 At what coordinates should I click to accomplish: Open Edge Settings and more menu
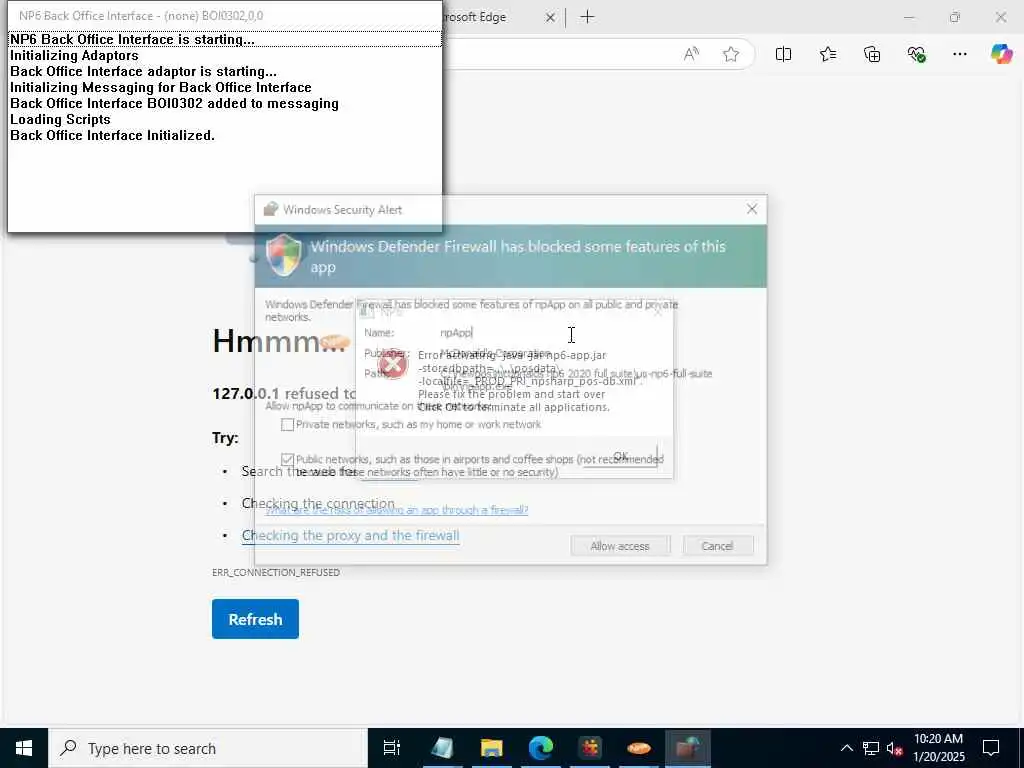[x=959, y=54]
